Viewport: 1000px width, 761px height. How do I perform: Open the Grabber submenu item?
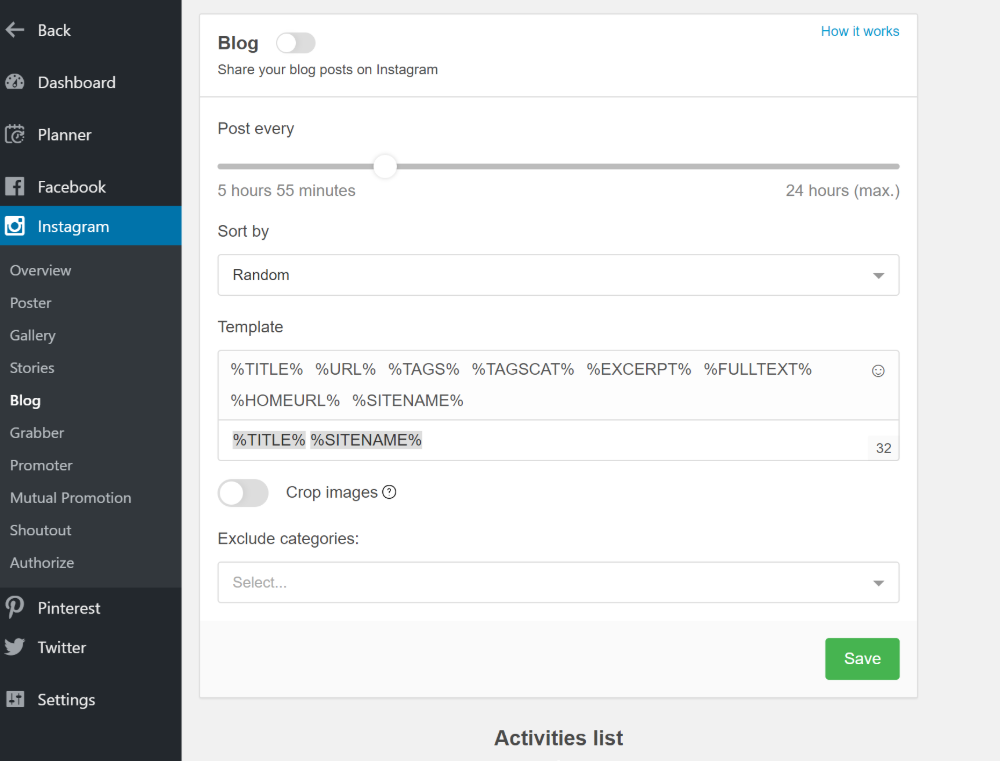click(37, 433)
